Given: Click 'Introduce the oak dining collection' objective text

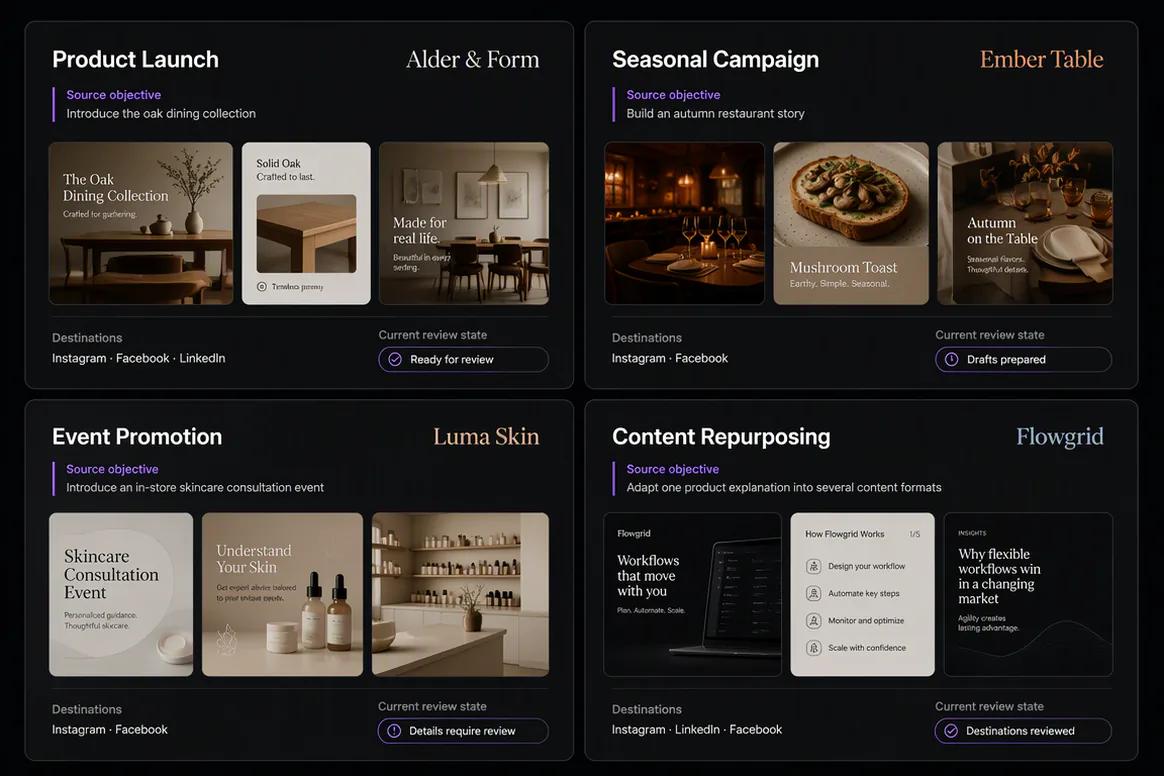Looking at the screenshot, I should click(x=161, y=114).
